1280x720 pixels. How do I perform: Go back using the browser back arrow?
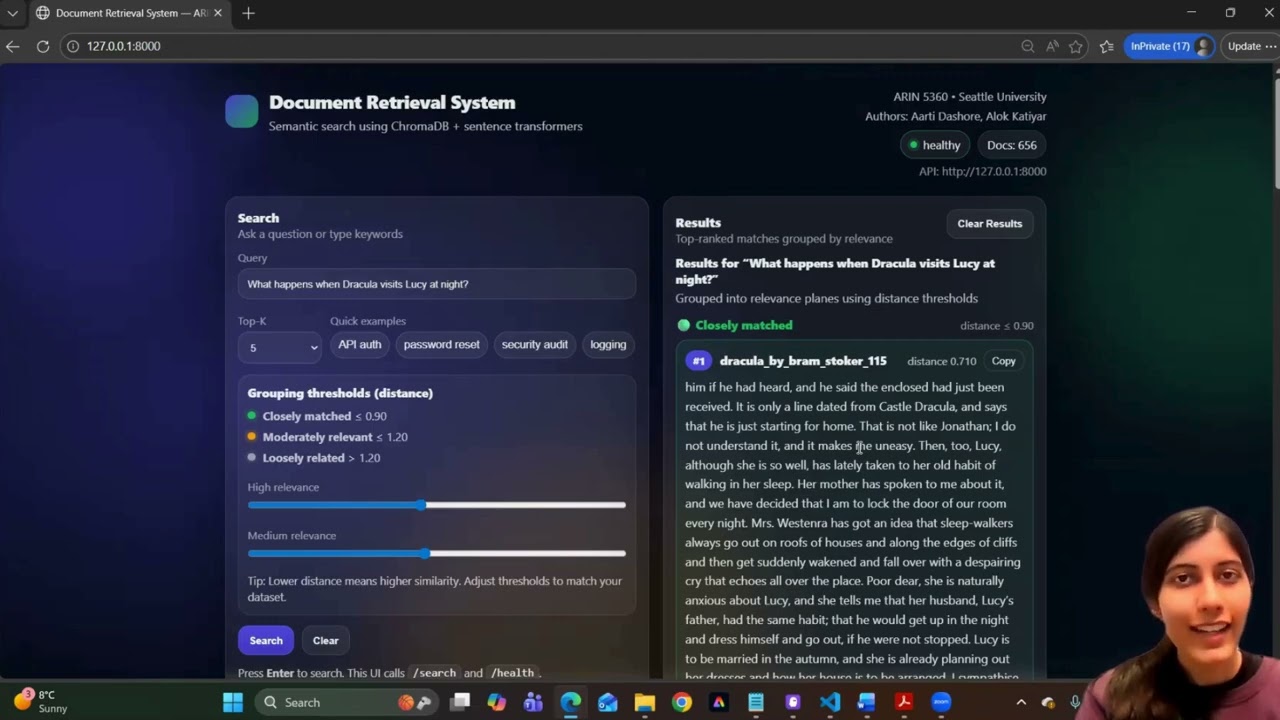point(13,46)
